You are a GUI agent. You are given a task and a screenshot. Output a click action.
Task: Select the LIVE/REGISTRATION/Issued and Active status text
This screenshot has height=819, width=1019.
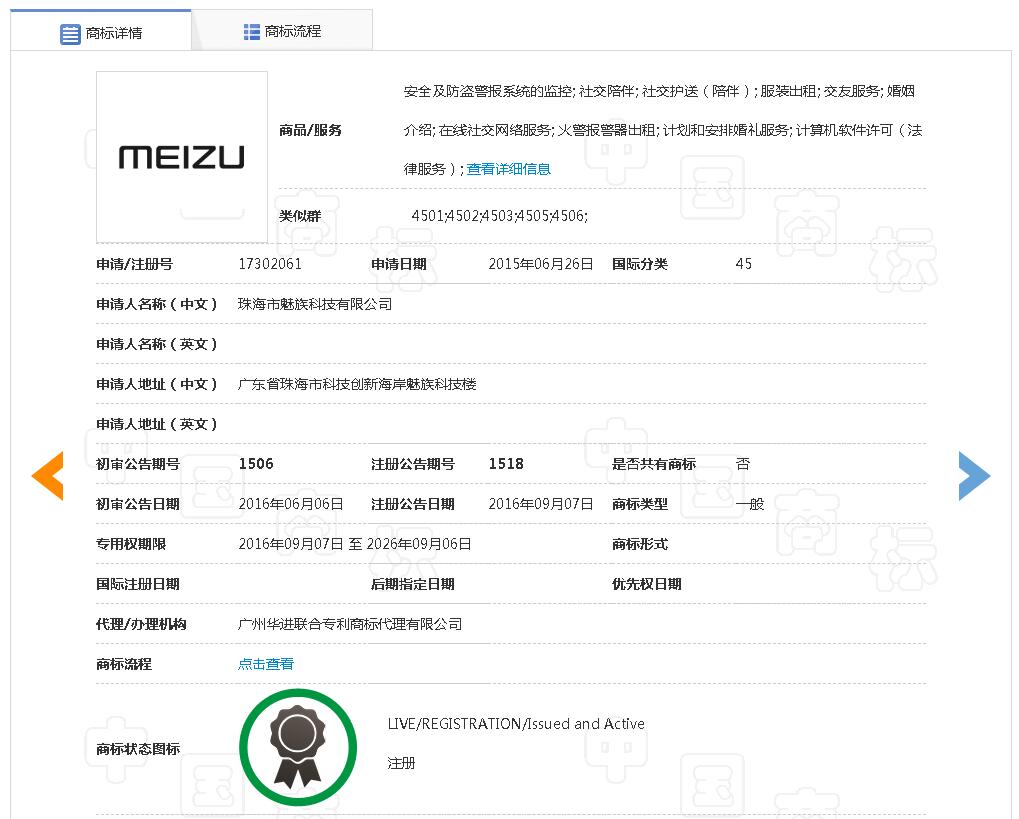point(516,724)
